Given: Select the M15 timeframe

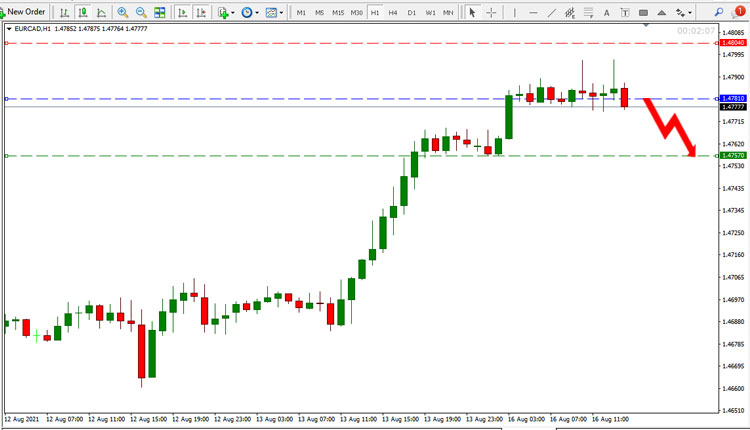Looking at the screenshot, I should coord(338,13).
